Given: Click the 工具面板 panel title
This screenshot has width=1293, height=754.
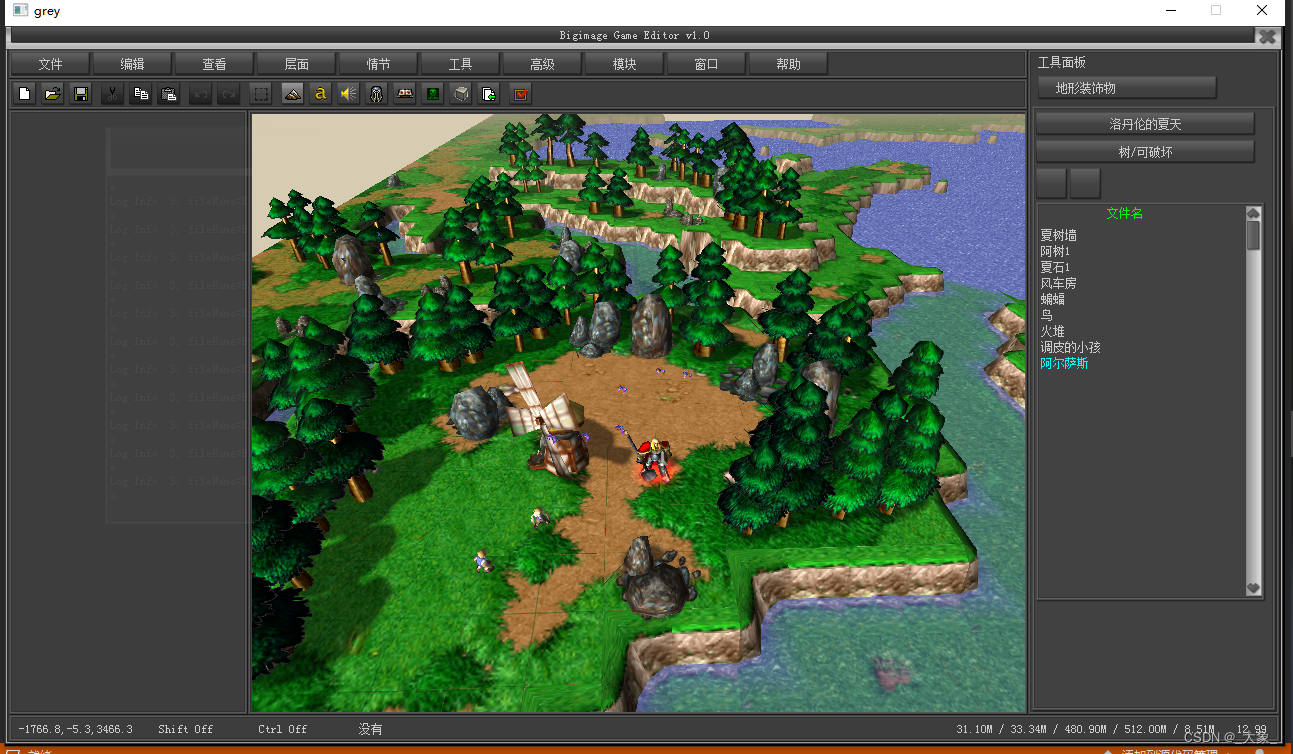Looking at the screenshot, I should (1062, 62).
